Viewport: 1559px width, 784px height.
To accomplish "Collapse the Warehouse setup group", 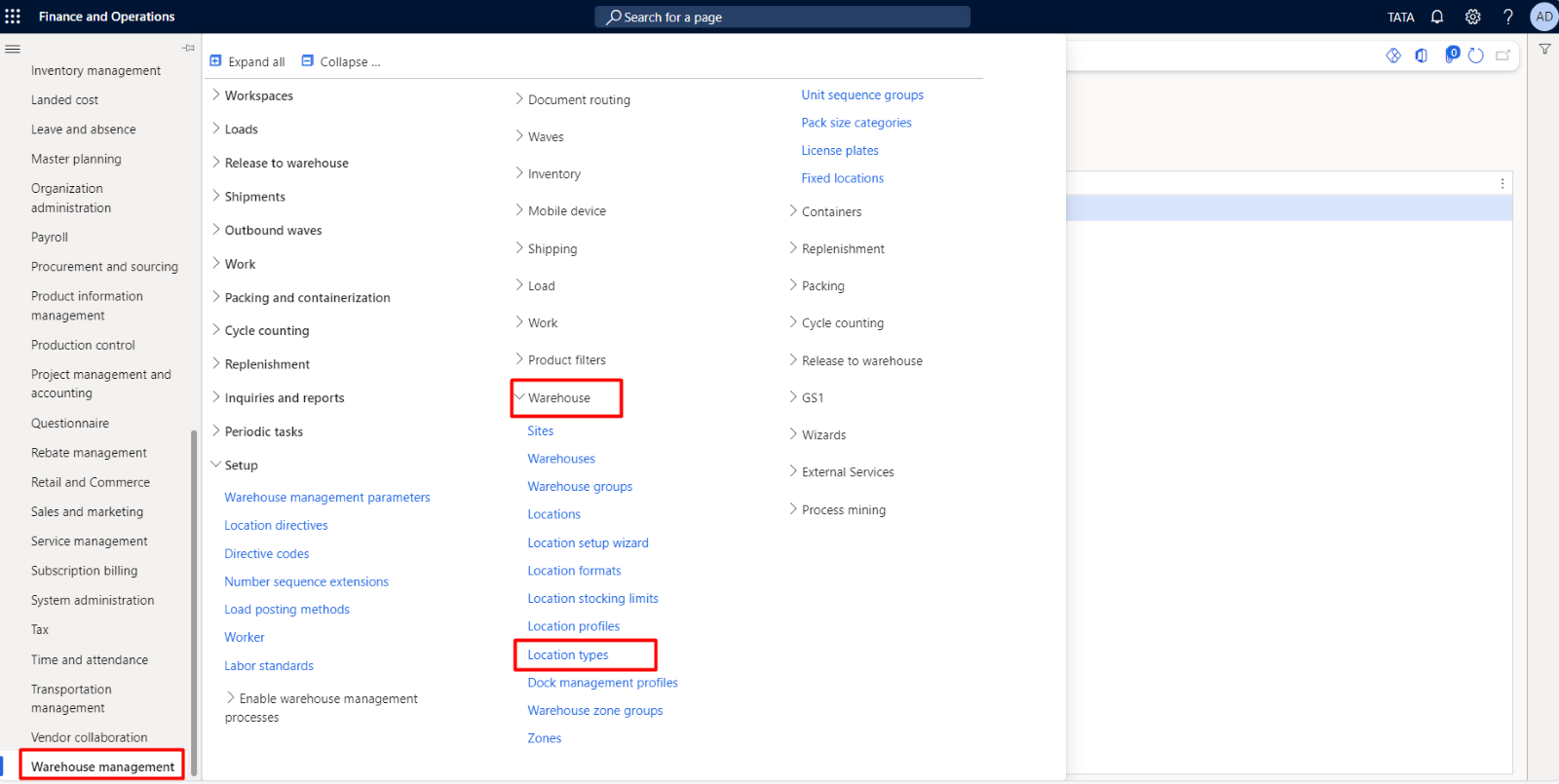I will point(519,397).
